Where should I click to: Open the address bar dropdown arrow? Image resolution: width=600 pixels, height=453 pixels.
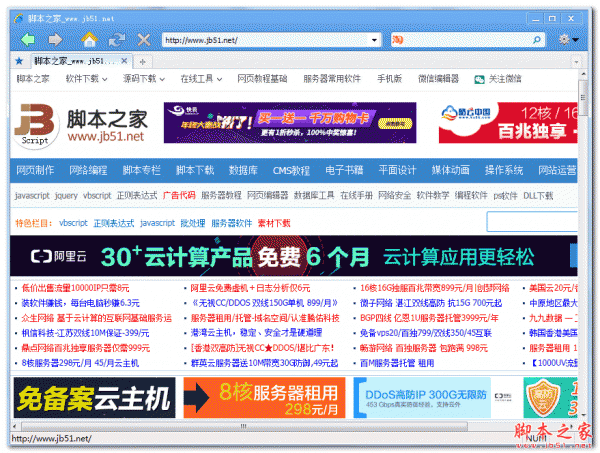click(x=374, y=40)
